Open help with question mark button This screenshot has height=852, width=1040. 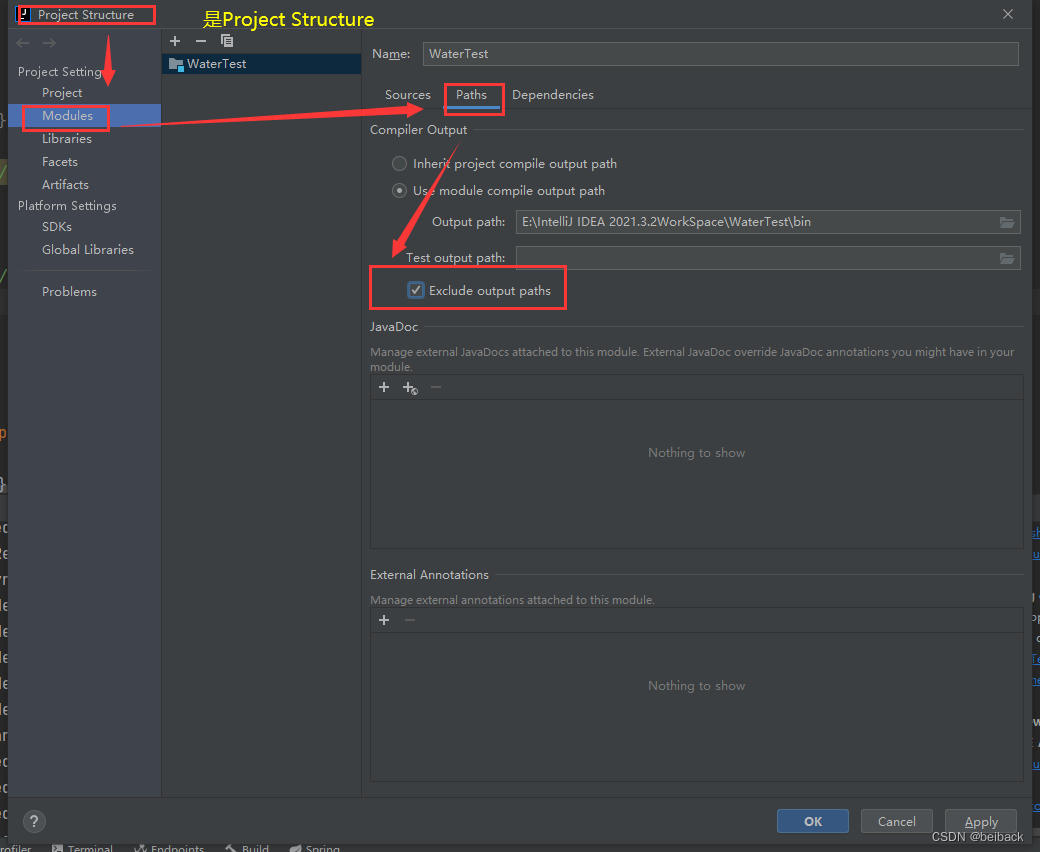(x=34, y=822)
